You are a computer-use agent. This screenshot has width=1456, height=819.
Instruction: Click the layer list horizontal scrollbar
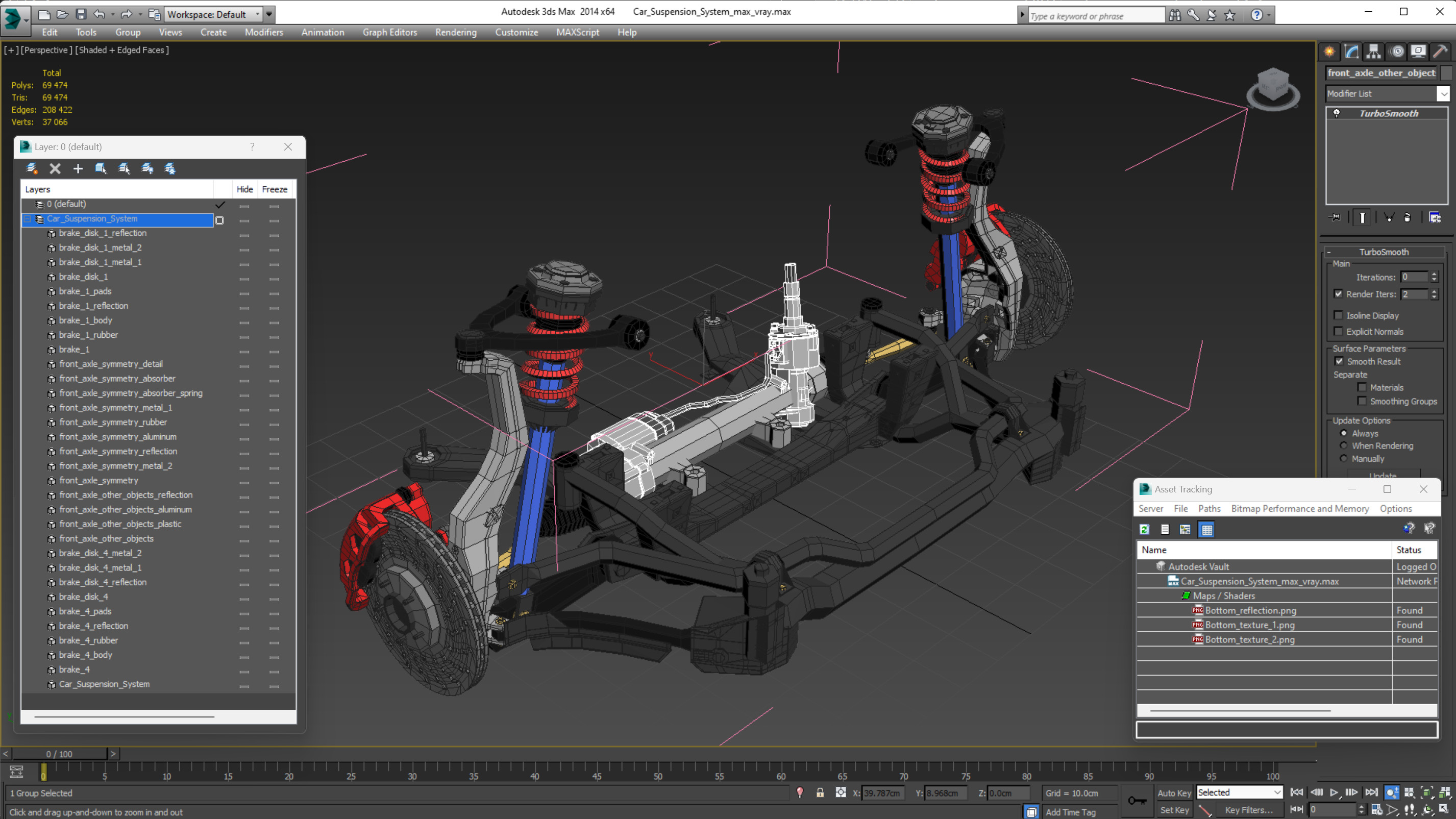click(x=125, y=717)
